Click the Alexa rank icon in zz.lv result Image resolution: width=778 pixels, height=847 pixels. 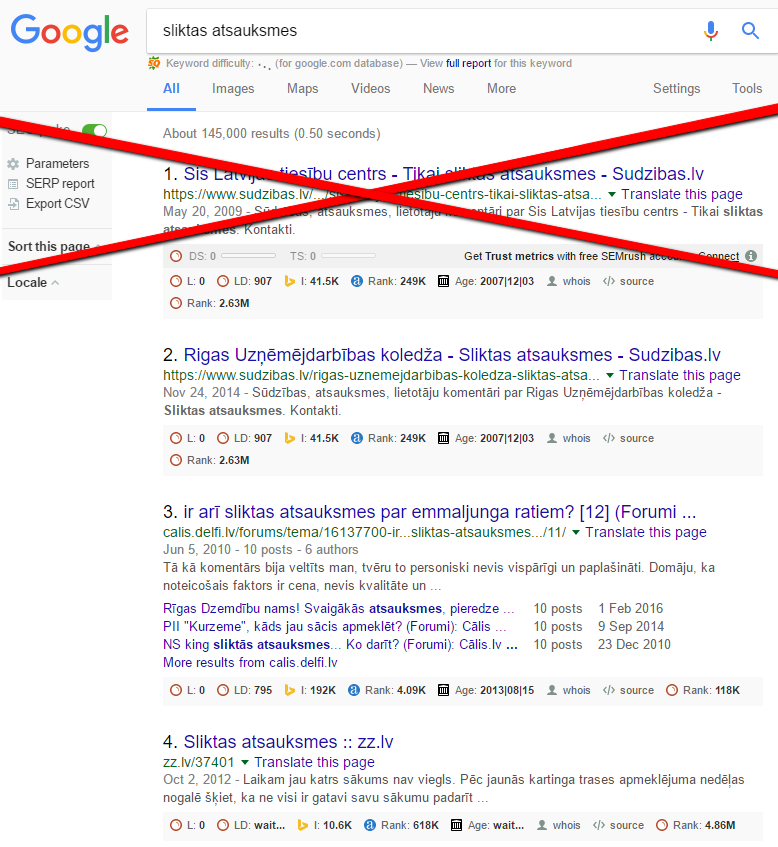[x=370, y=825]
